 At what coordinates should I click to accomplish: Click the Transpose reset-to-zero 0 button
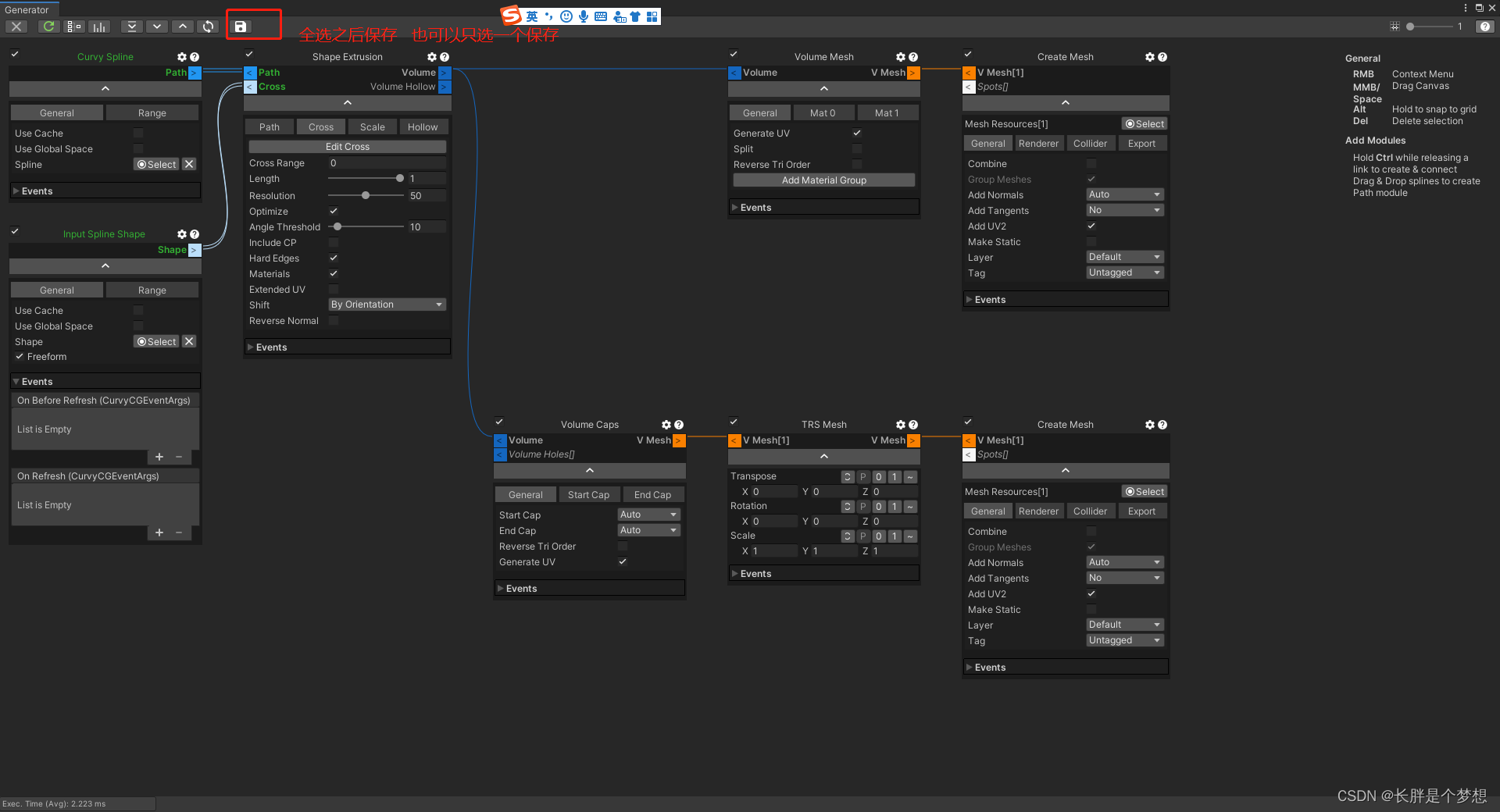[879, 476]
